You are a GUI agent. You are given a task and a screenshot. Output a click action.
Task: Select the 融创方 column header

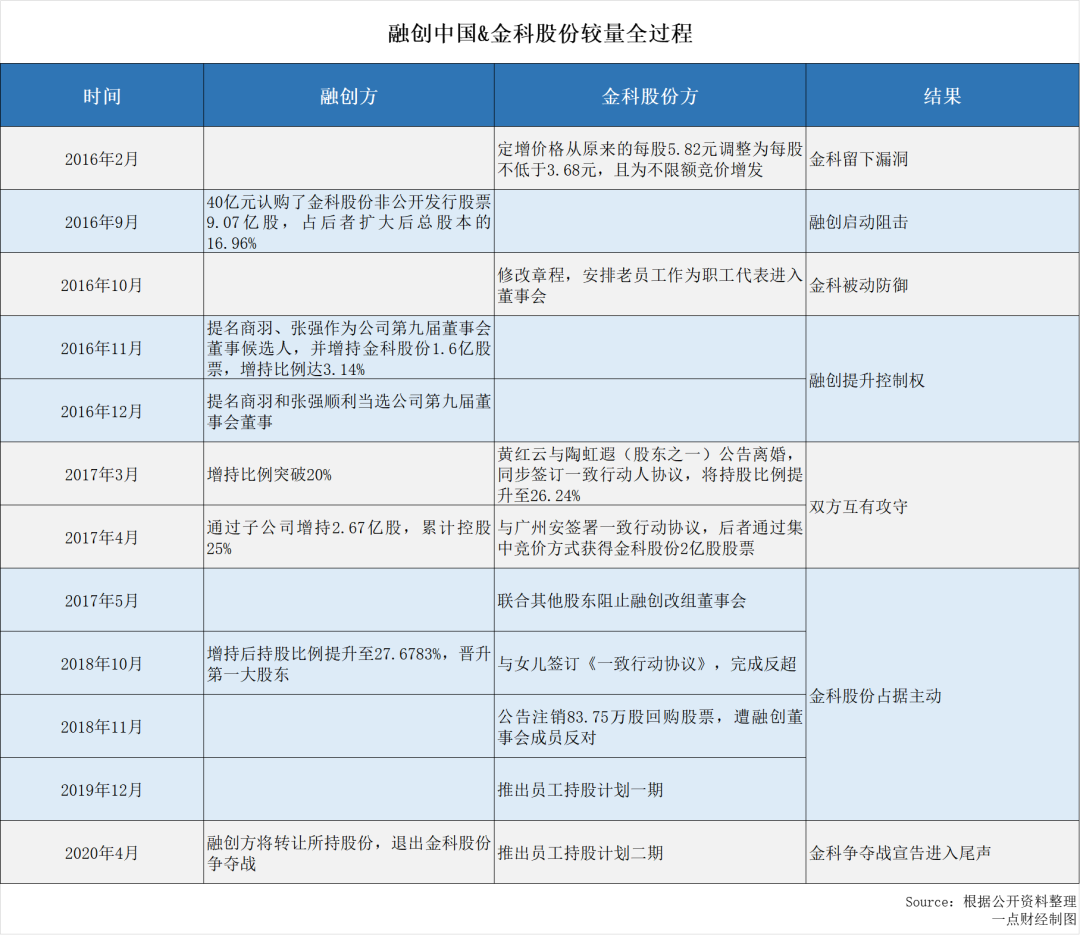click(348, 96)
